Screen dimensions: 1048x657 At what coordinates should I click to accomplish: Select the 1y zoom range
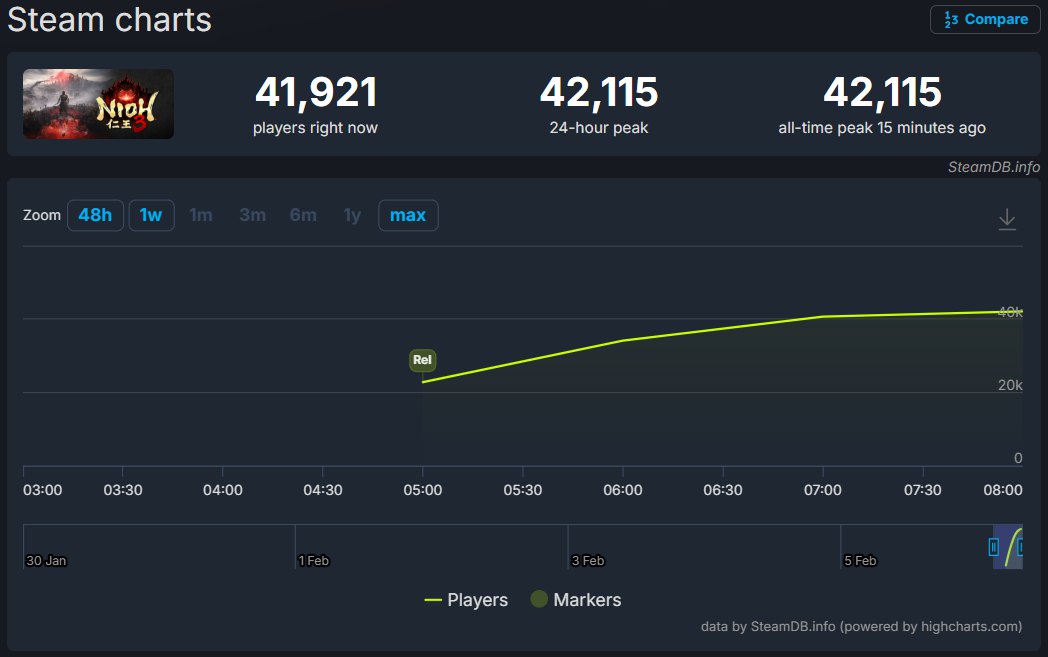pyautogui.click(x=352, y=215)
